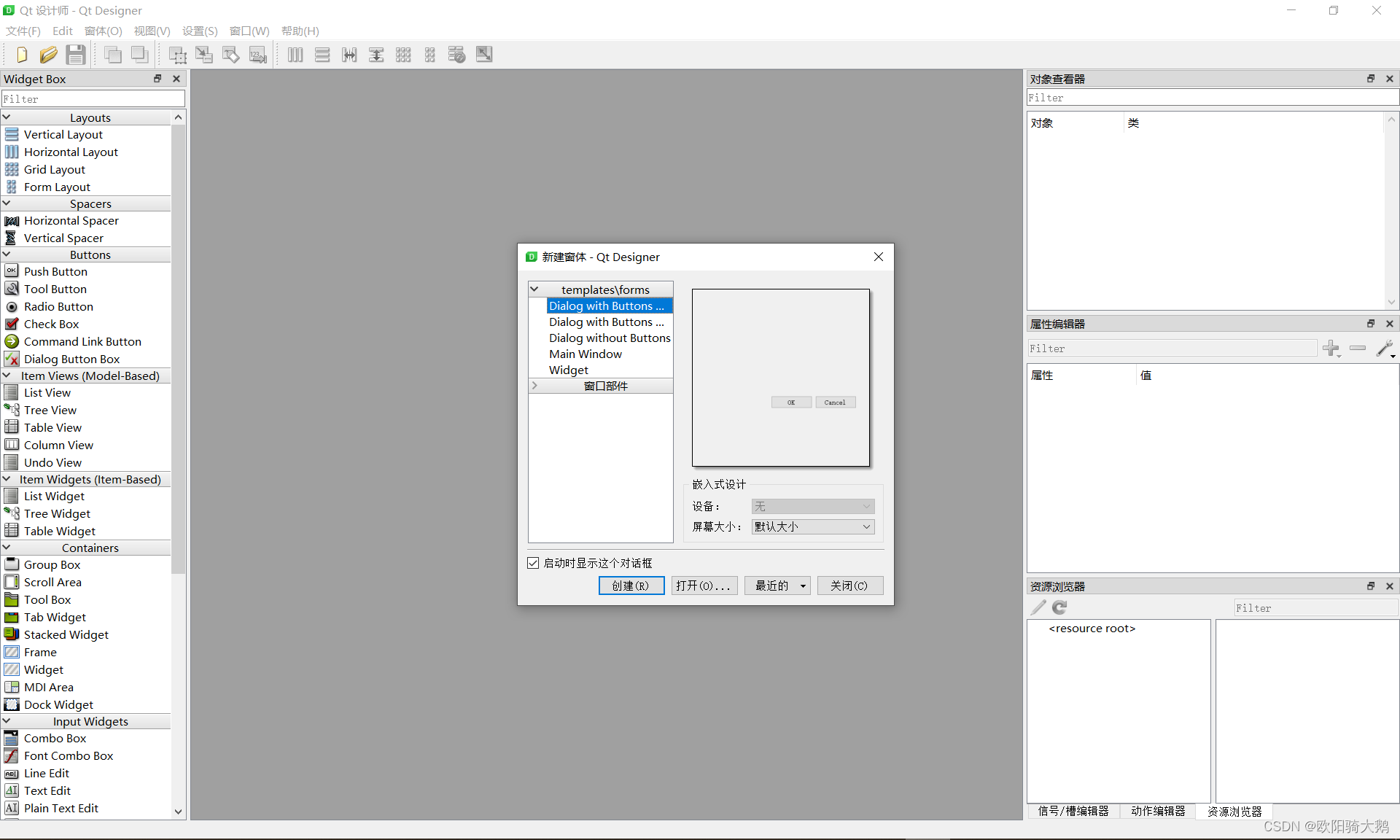Select the Push Button widget
This screenshot has width=1400, height=840.
tap(55, 271)
